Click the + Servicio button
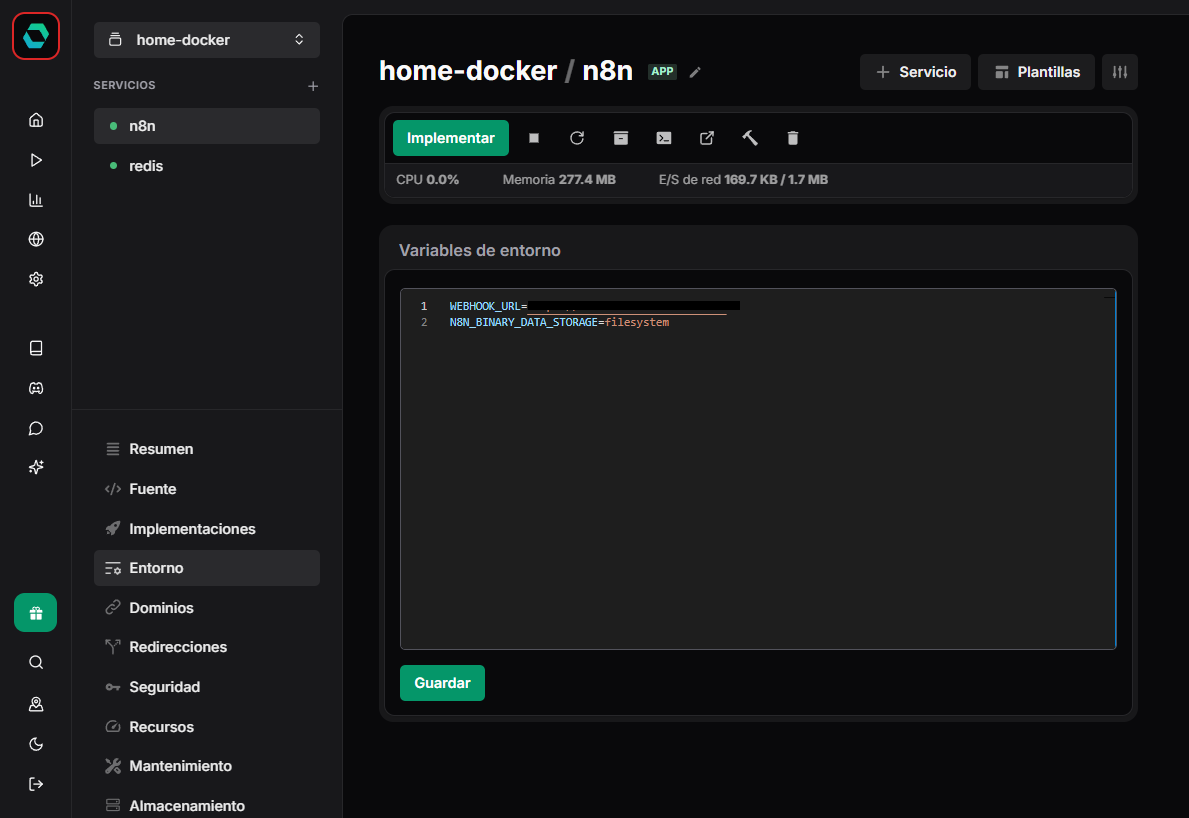This screenshot has height=818, width=1189. tap(915, 72)
